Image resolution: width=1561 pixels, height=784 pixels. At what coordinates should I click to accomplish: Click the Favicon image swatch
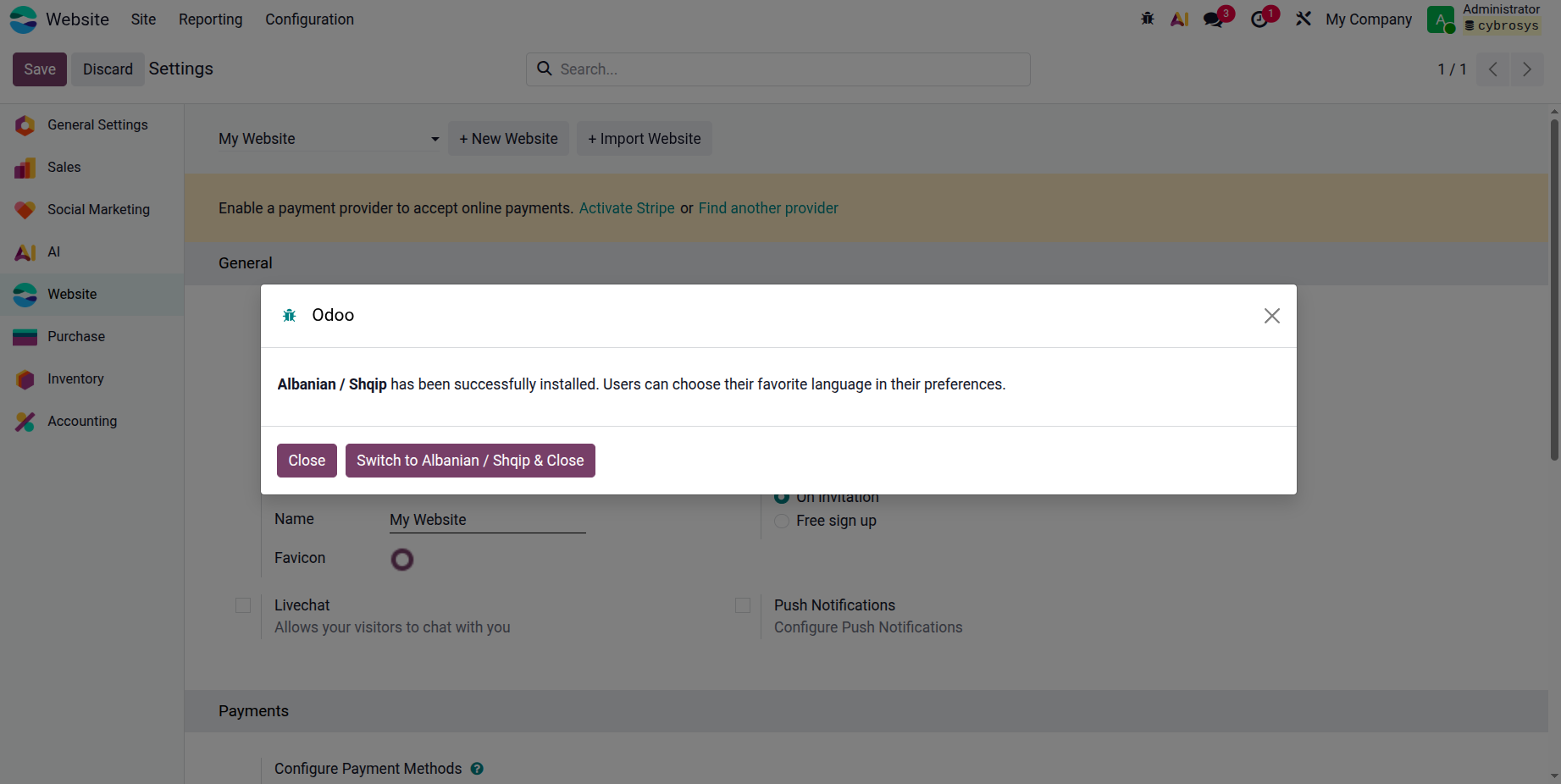coord(402,560)
